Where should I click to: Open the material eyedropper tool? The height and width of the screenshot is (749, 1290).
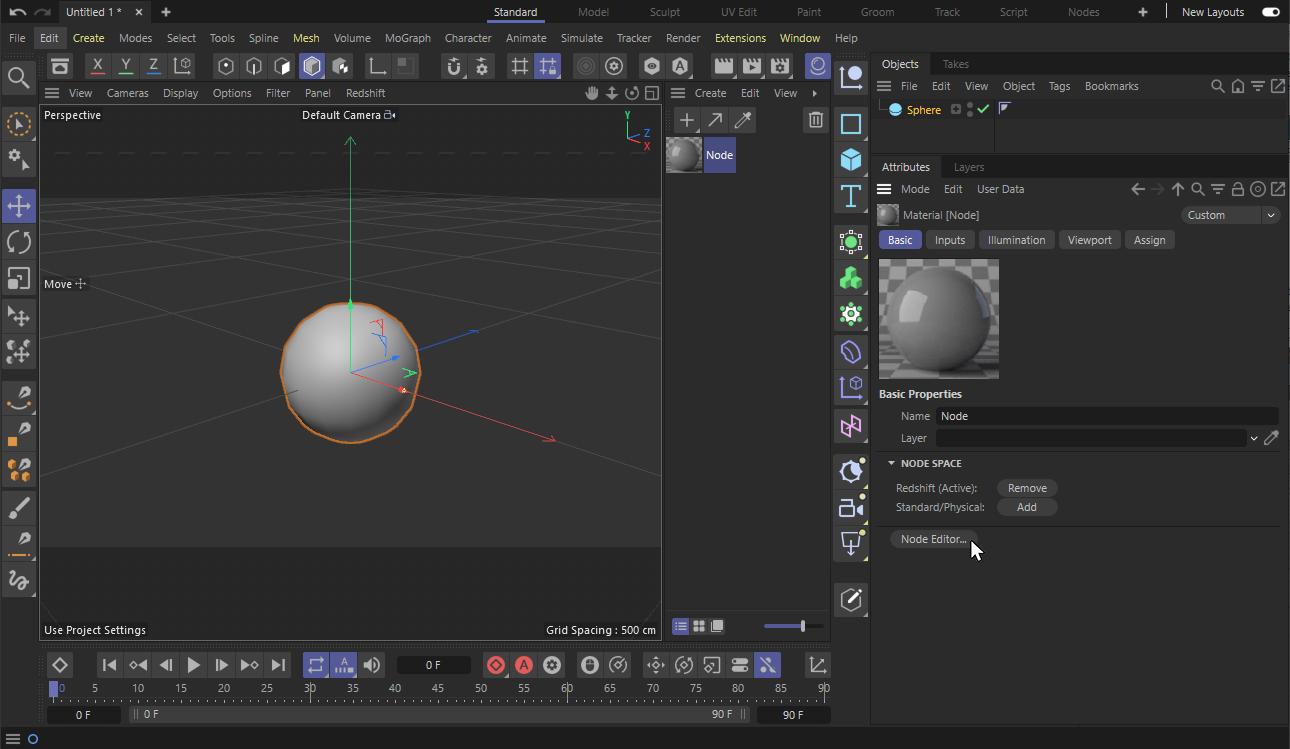coord(743,120)
